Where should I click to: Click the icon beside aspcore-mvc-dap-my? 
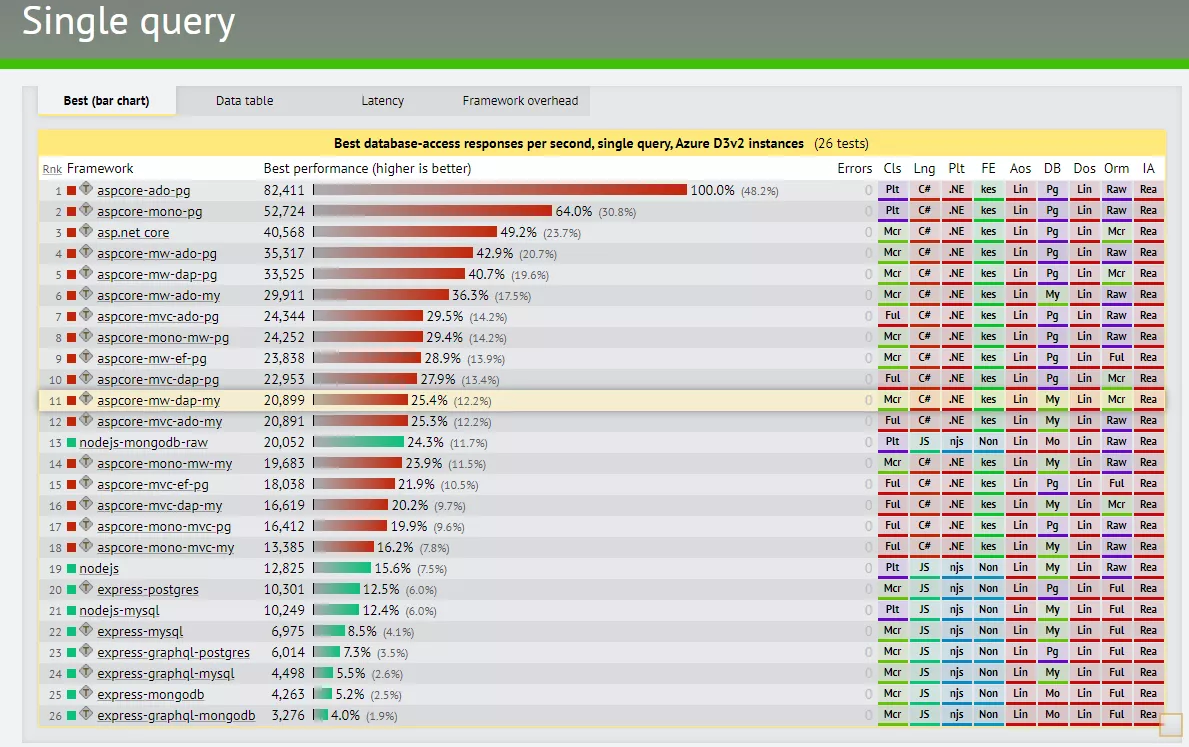tap(86, 504)
